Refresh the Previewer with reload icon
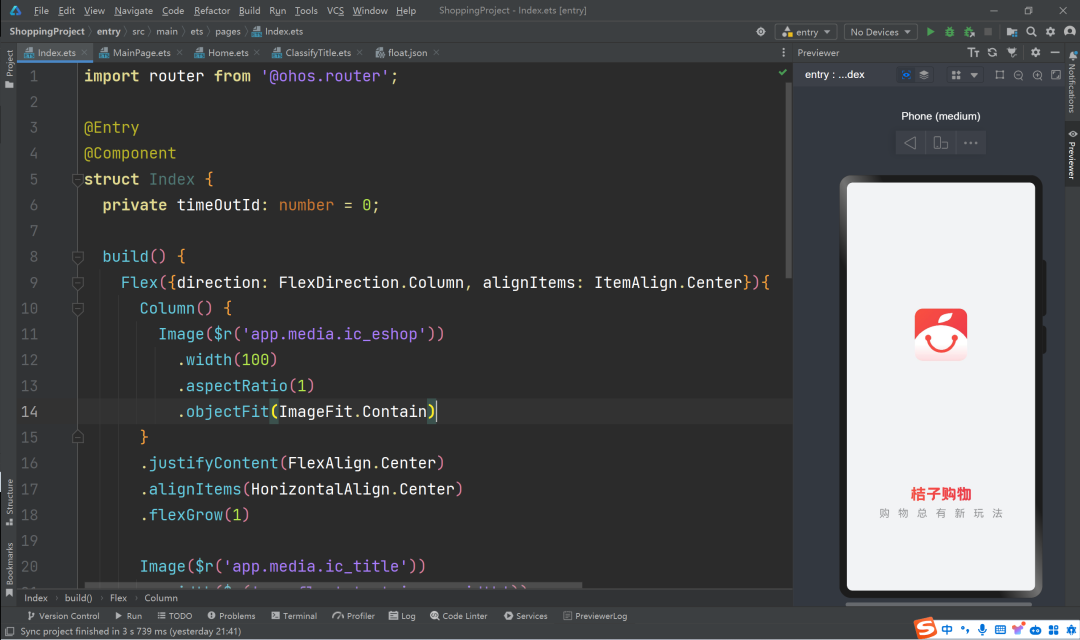 [993, 52]
